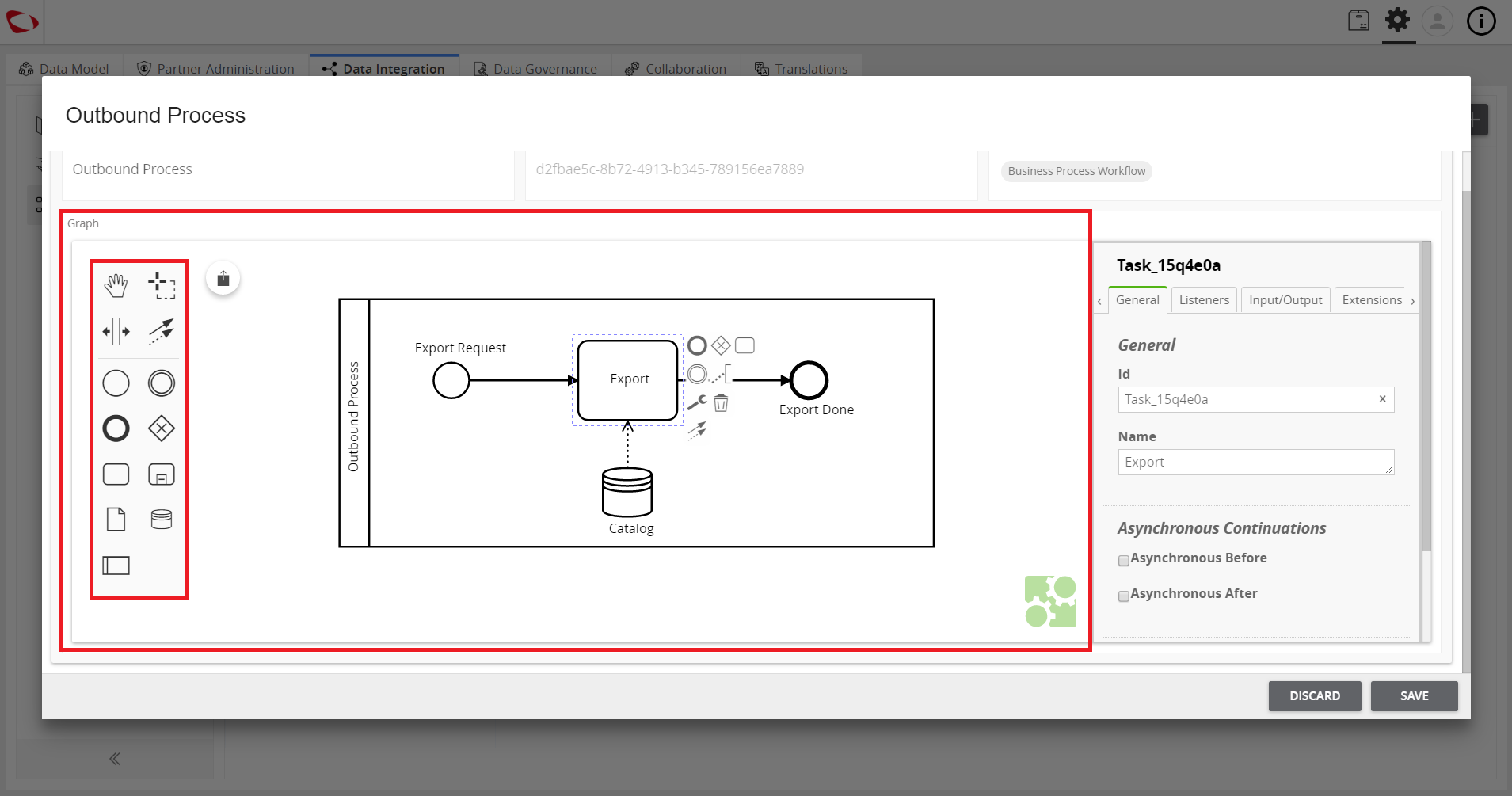Activate the hand tool in palette
Image resolution: width=1512 pixels, height=796 pixels.
pos(116,285)
